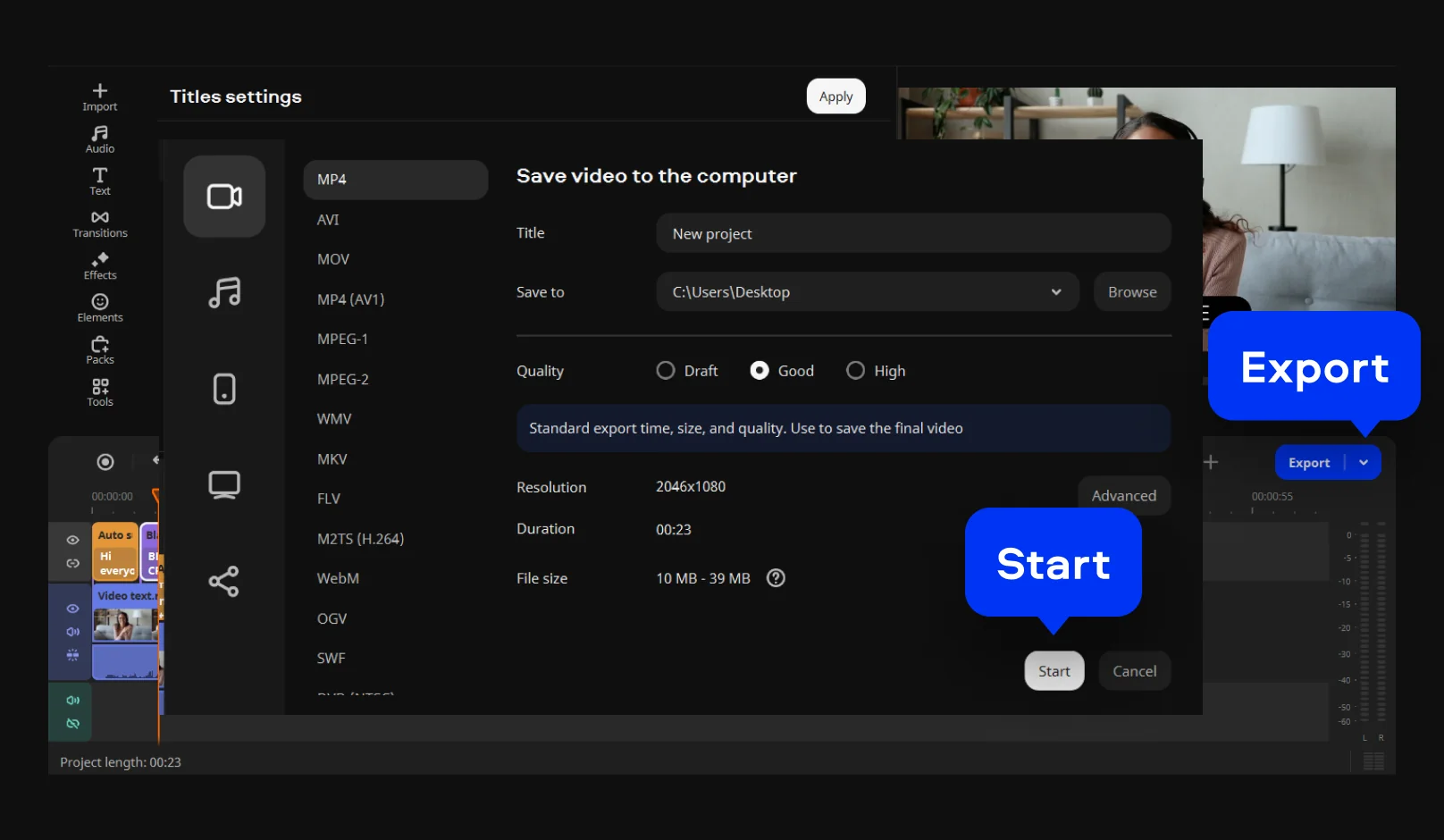This screenshot has height=840, width=1444.
Task: Choose MOV format from the list
Action: click(333, 259)
